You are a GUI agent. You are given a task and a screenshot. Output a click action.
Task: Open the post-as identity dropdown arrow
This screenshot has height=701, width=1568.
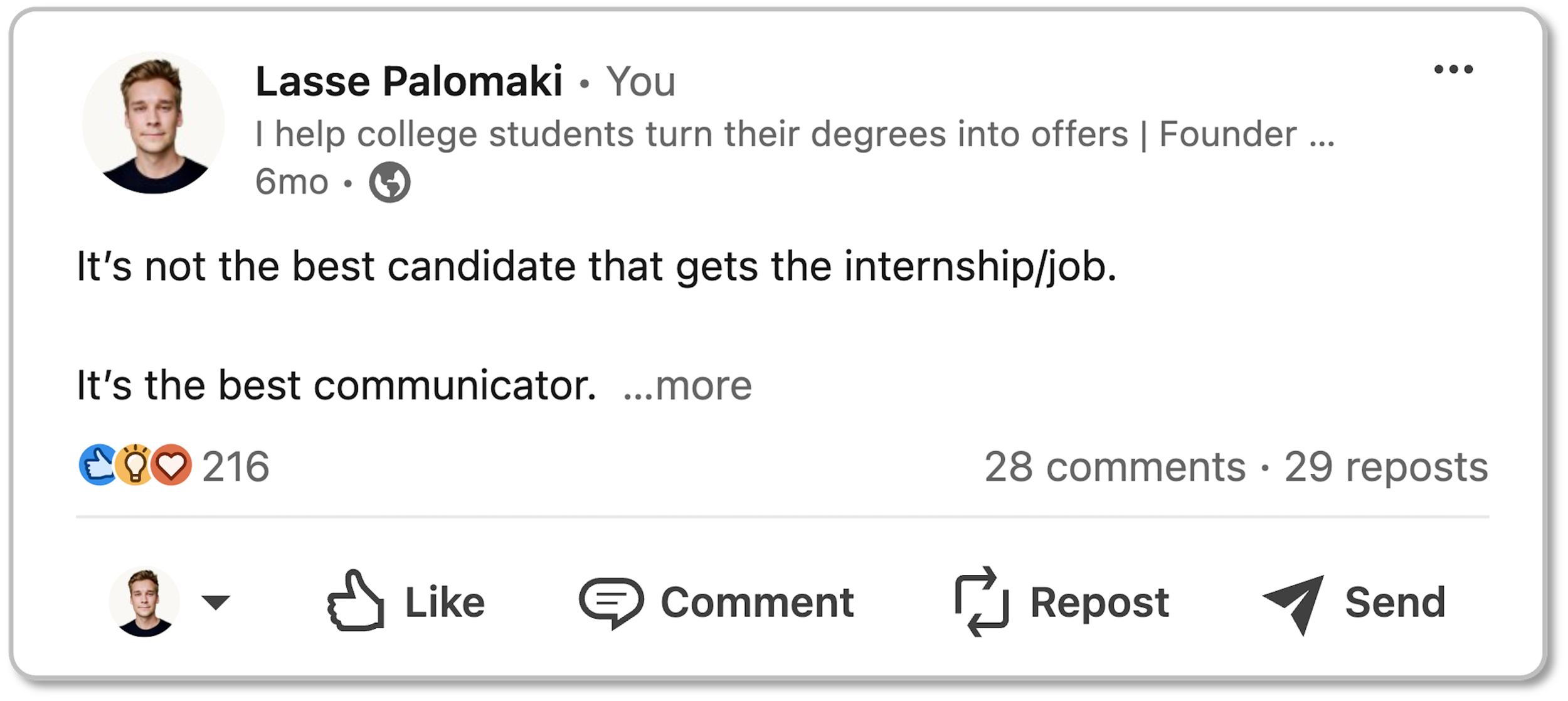click(216, 602)
